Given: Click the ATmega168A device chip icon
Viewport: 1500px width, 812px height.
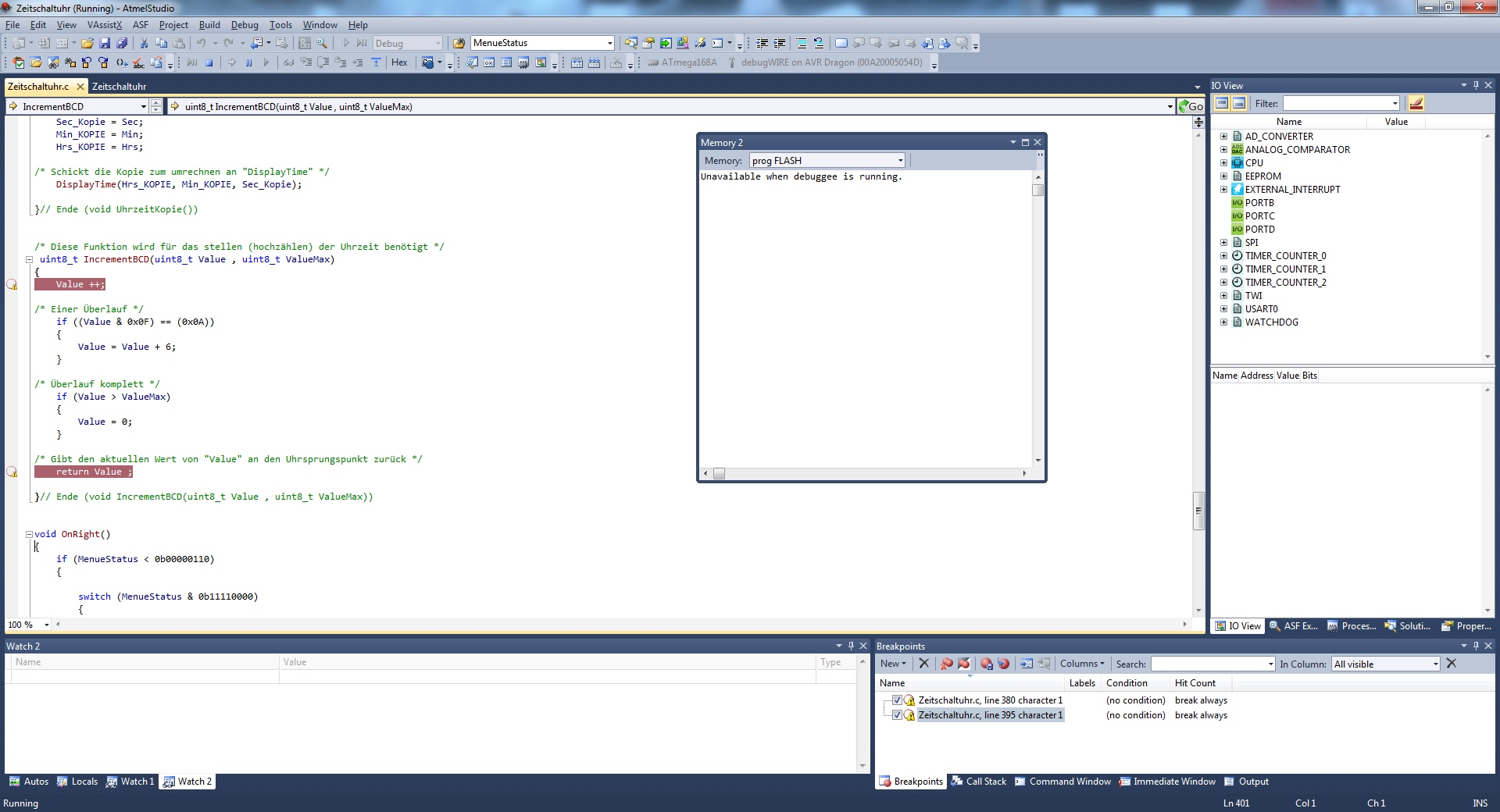Looking at the screenshot, I should click(x=681, y=62).
